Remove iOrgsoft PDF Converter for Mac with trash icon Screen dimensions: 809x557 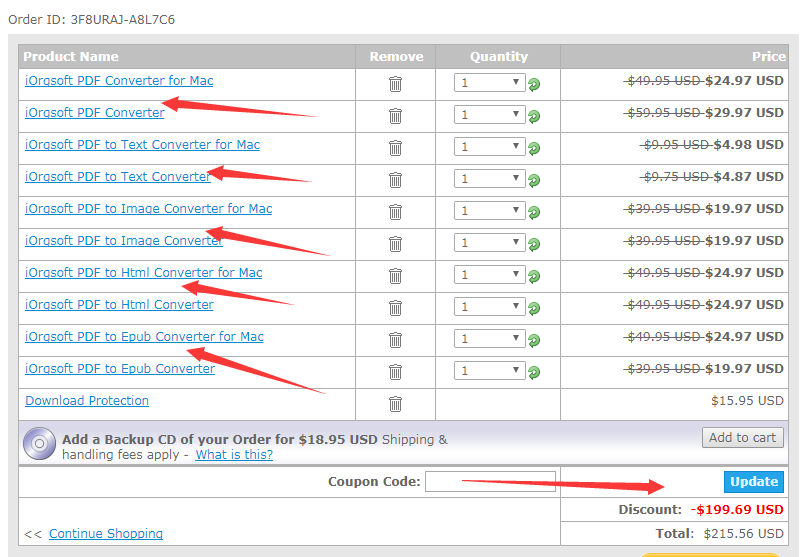coord(395,84)
